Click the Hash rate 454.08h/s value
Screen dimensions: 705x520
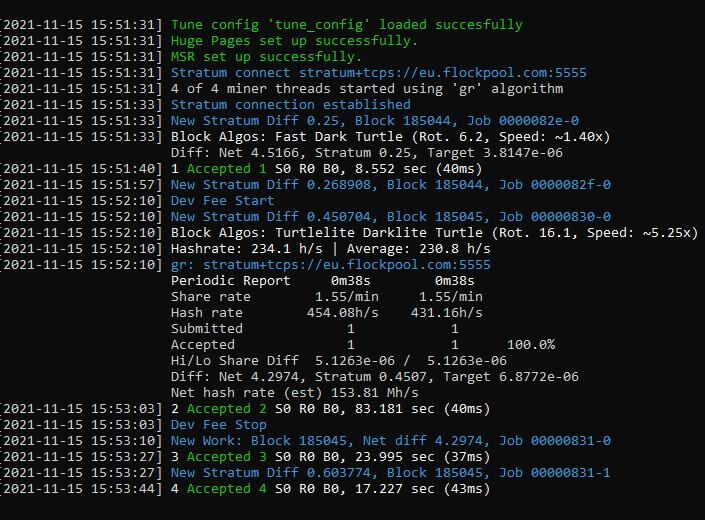click(x=343, y=312)
